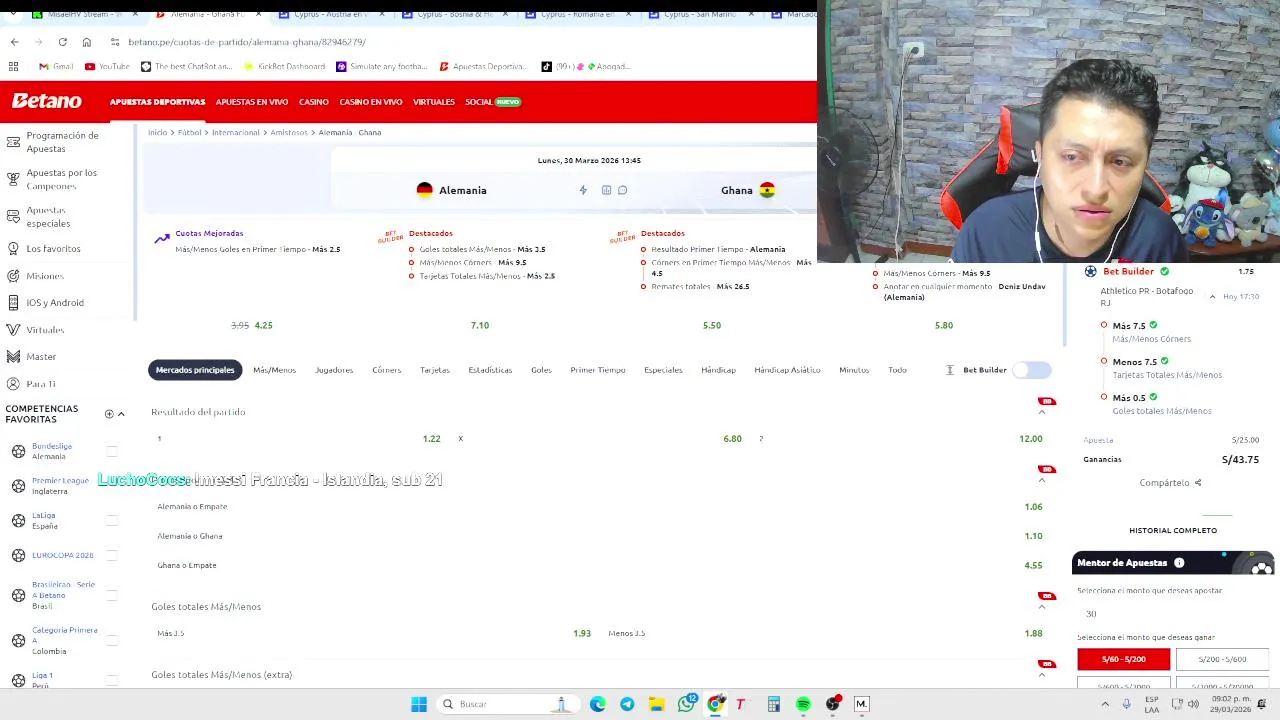Screen dimensions: 1280x720
Task: Select the Goles totales Más 3.5 radio
Action: (411, 249)
